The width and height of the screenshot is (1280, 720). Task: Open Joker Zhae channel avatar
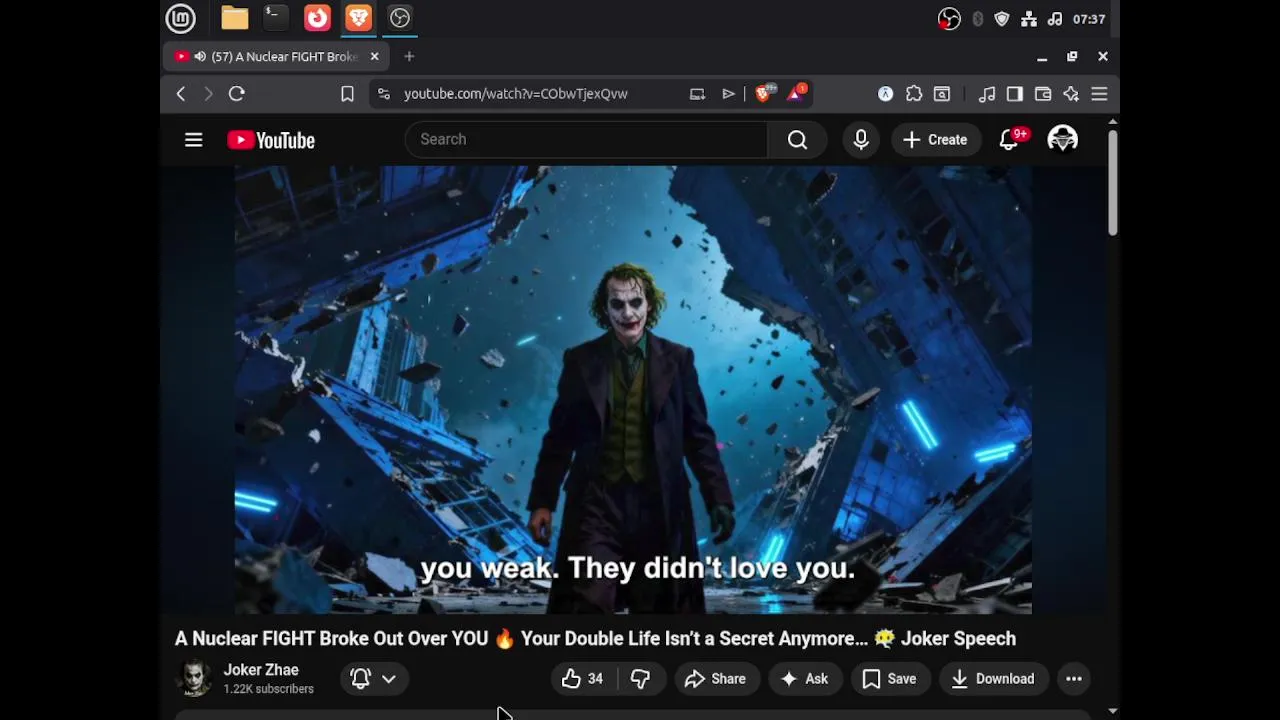194,679
